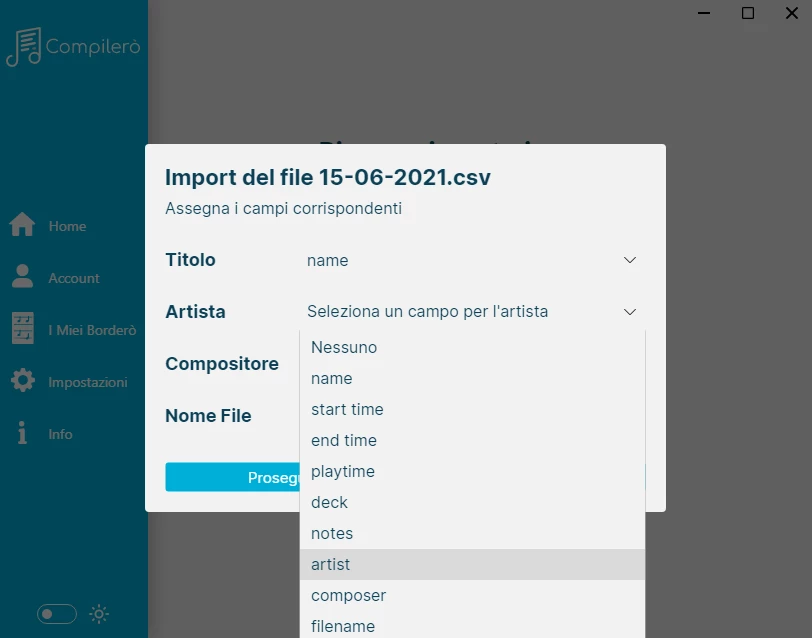The height and width of the screenshot is (638, 812).
Task: Click the Compositore field label
Action: tap(222, 364)
